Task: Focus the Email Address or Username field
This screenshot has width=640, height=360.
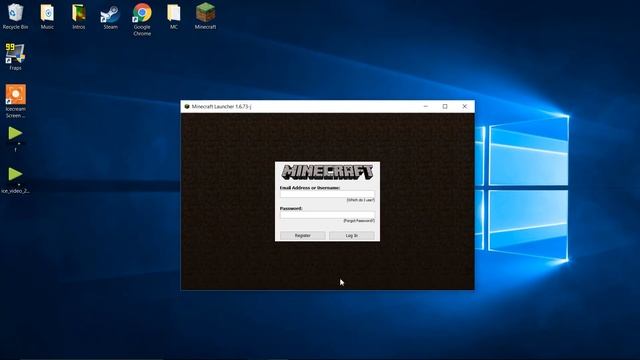Action: point(327,194)
